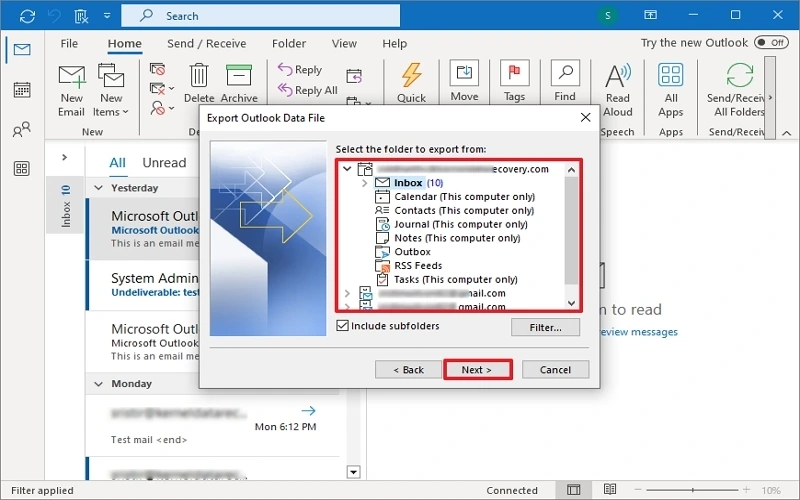Open the More Apps grid in sidebar
The width and height of the screenshot is (800, 500).
point(22,168)
